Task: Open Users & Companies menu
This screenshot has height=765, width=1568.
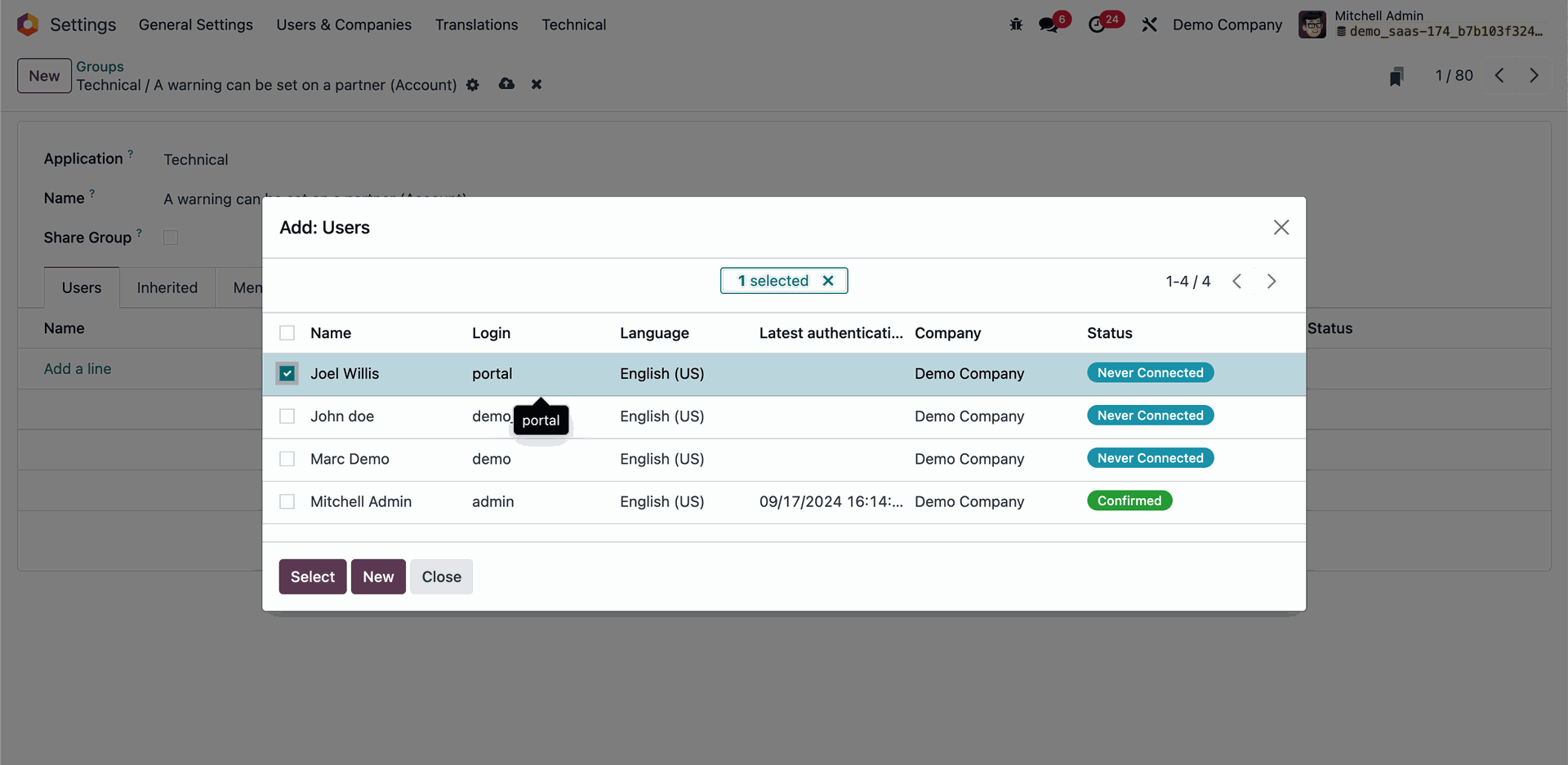Action: [344, 24]
